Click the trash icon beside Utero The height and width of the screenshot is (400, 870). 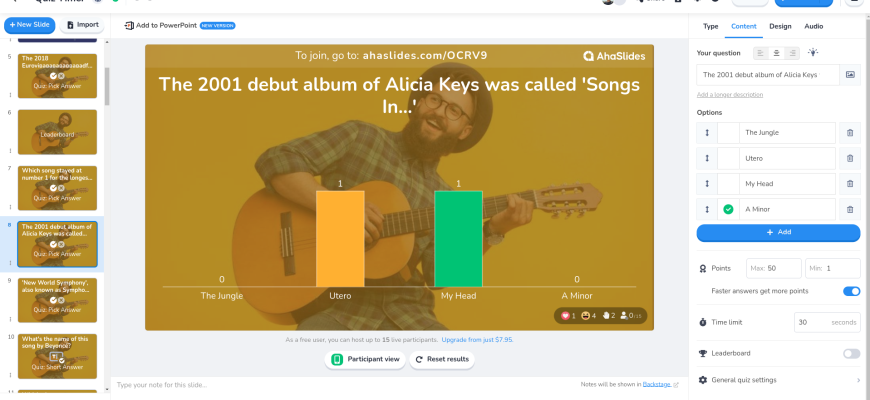click(850, 158)
